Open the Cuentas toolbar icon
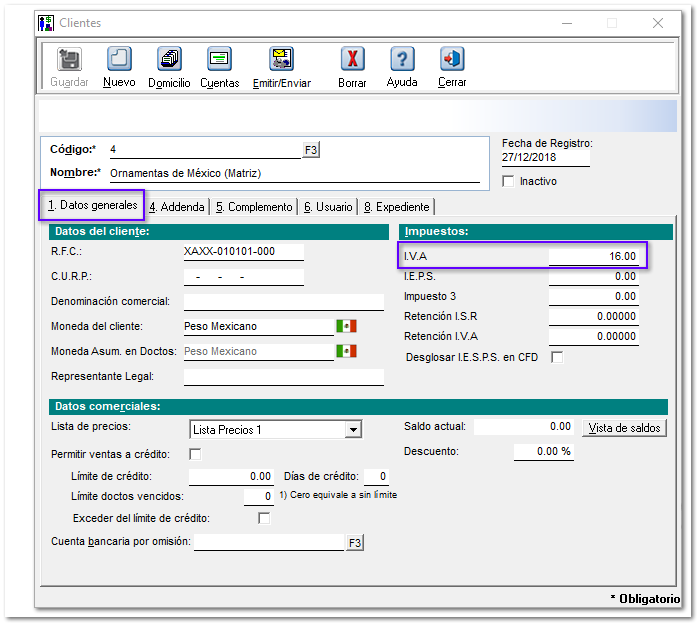 point(219,60)
